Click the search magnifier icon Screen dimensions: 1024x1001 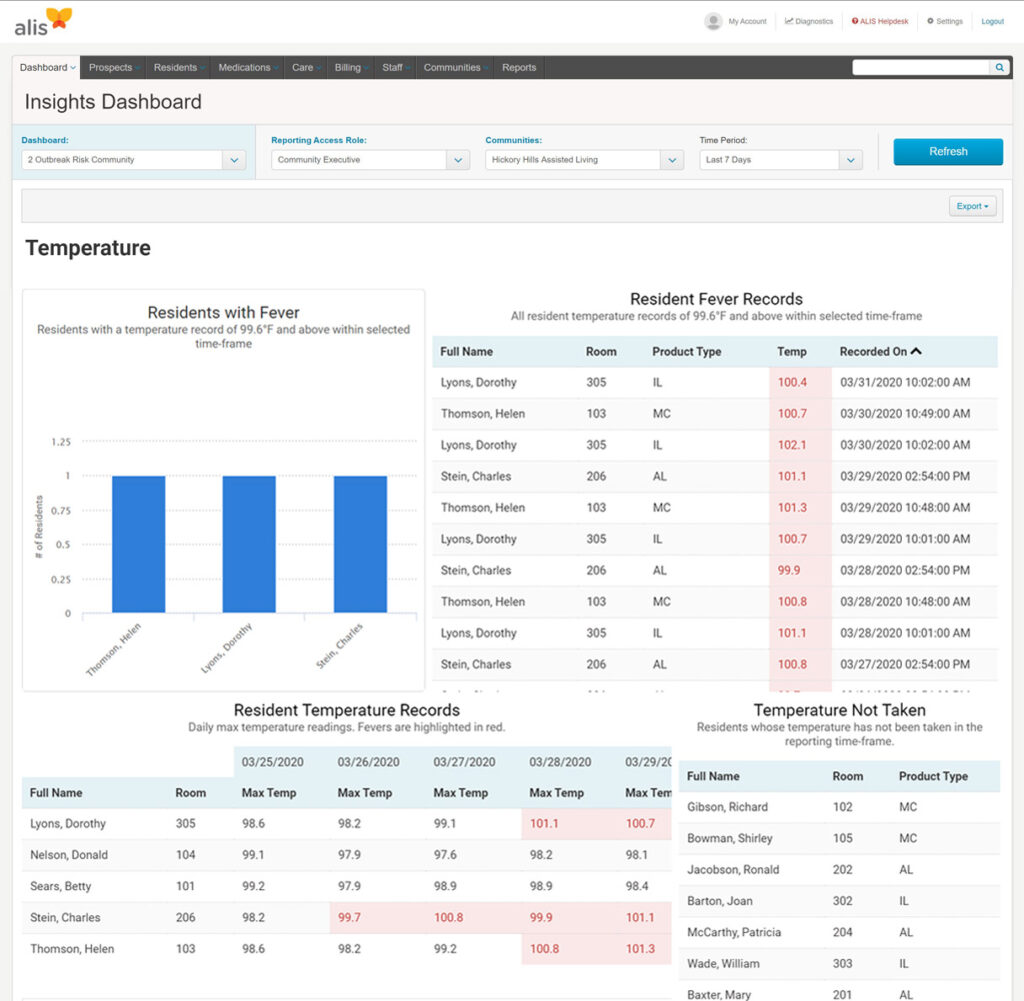[999, 67]
